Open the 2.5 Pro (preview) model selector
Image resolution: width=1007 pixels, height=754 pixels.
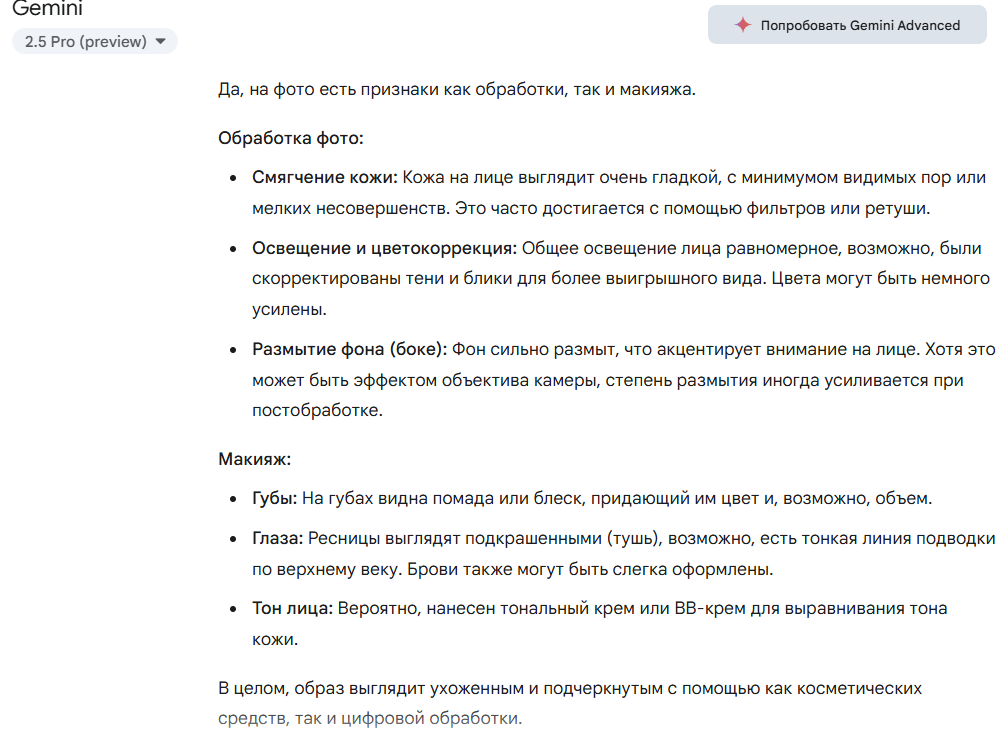click(94, 42)
